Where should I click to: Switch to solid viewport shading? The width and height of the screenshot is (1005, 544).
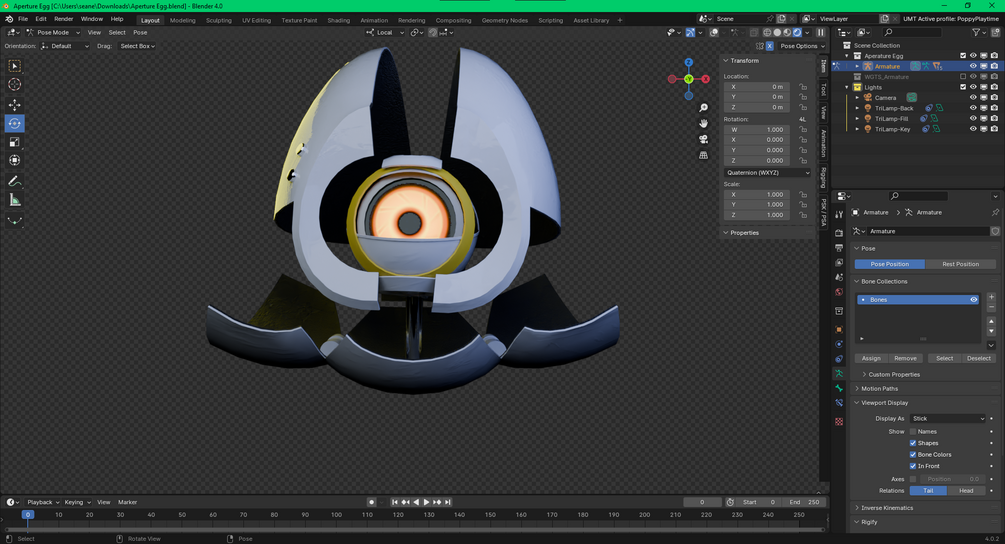777,32
